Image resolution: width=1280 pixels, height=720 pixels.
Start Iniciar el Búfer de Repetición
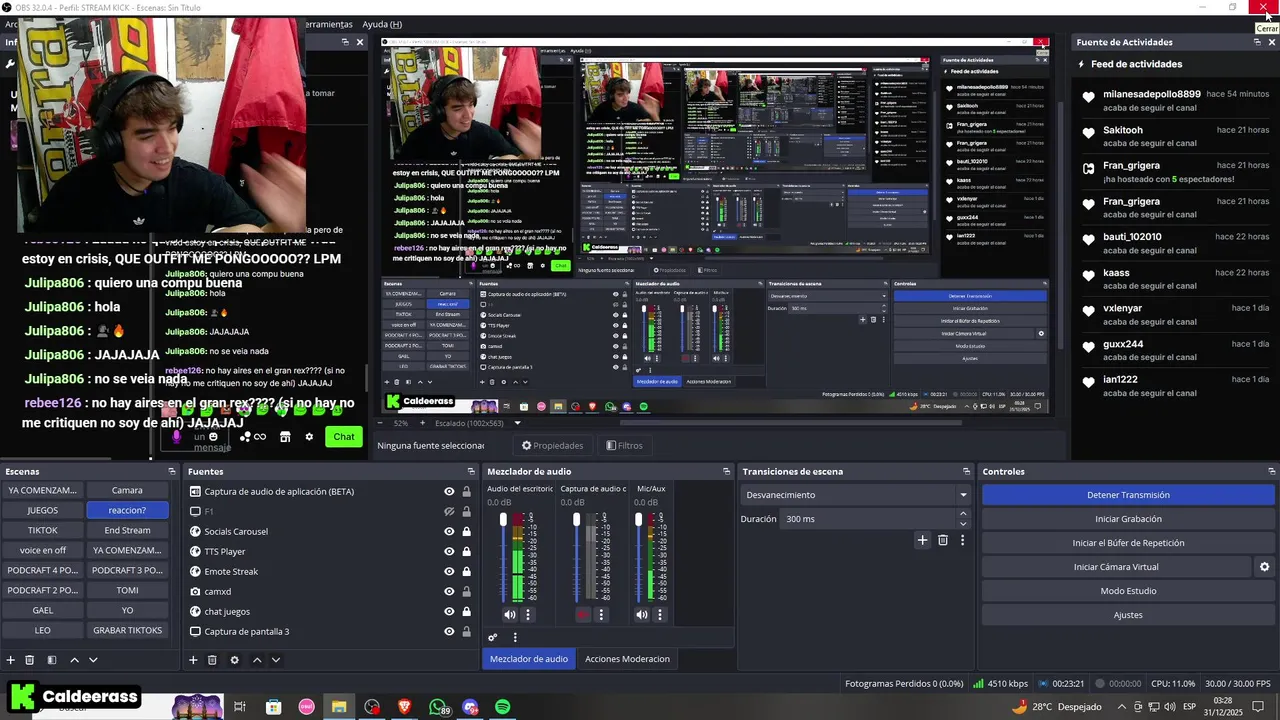pos(1128,543)
